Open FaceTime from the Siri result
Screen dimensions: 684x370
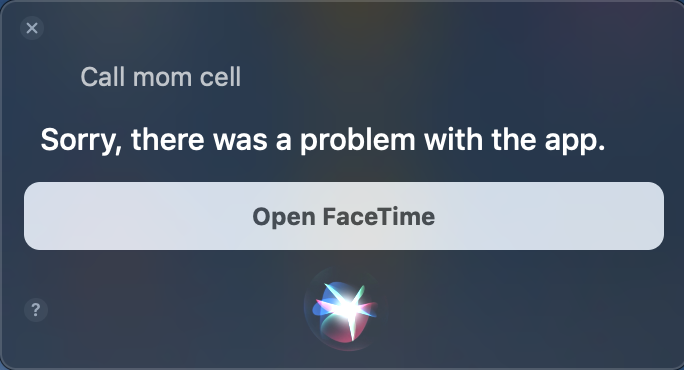(x=344, y=216)
